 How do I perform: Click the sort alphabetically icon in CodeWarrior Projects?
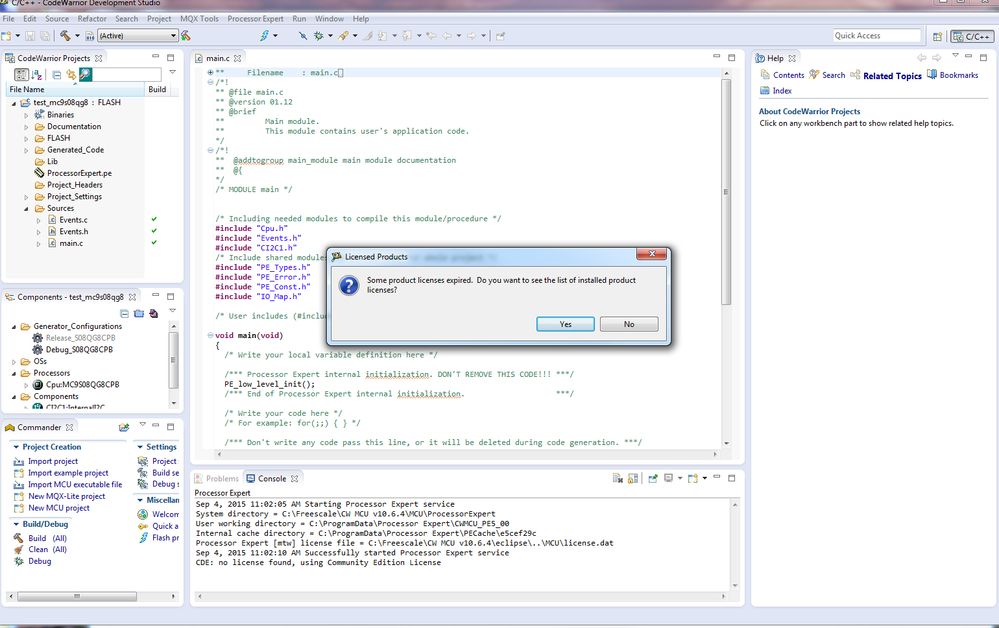tap(37, 75)
